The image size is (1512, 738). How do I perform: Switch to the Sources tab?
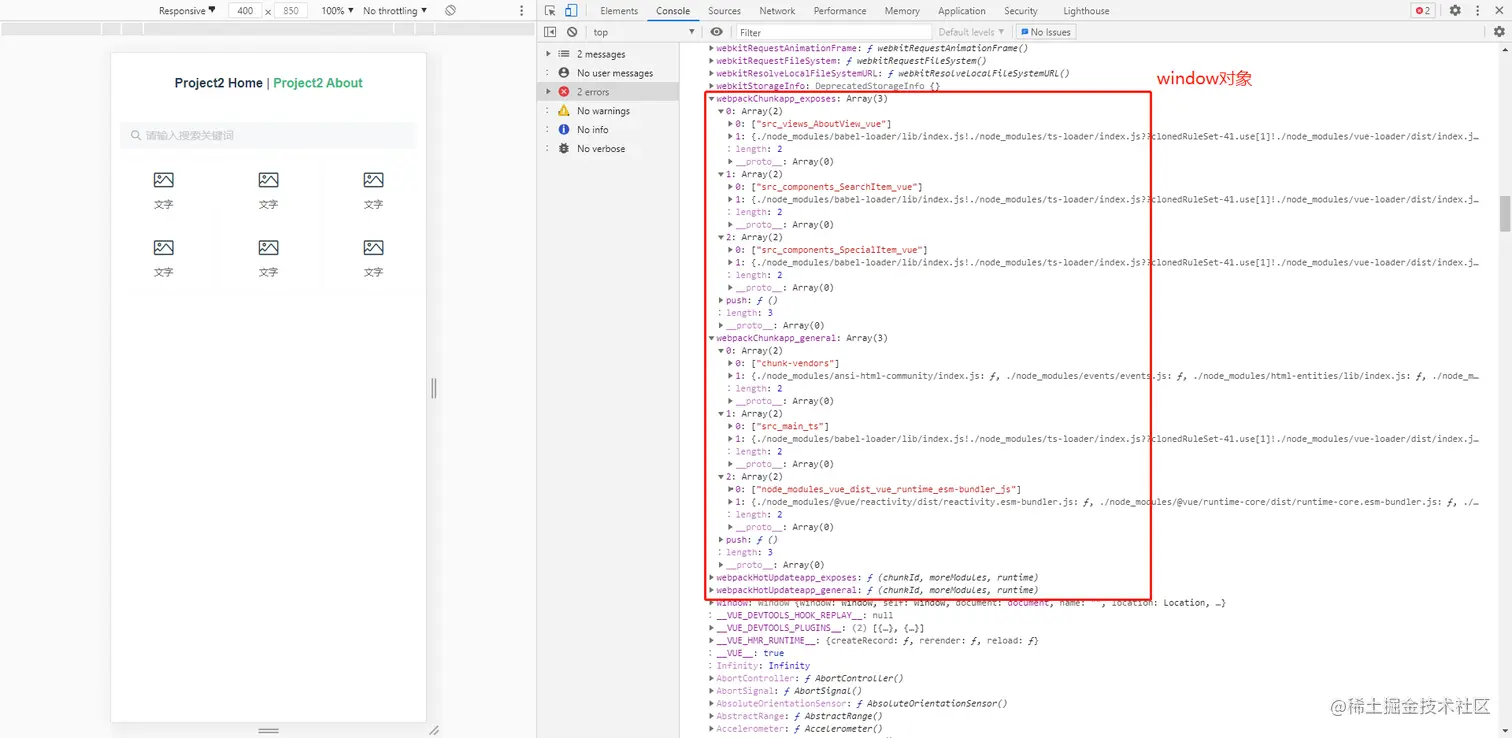click(724, 11)
